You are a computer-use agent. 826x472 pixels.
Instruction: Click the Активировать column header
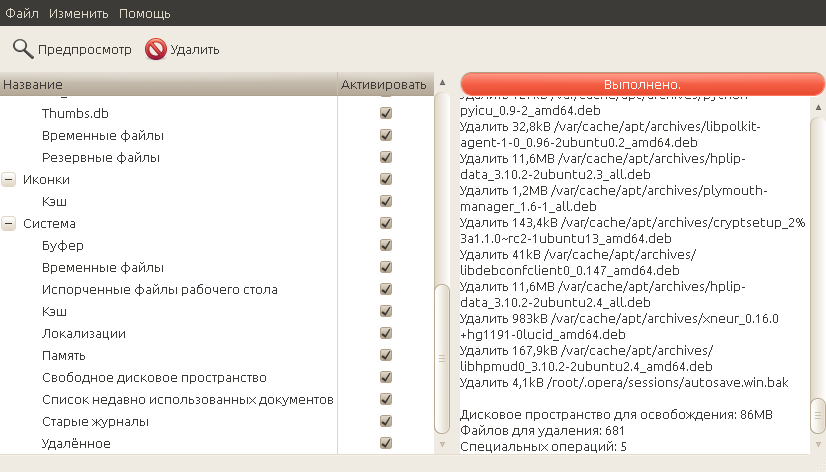[x=383, y=84]
